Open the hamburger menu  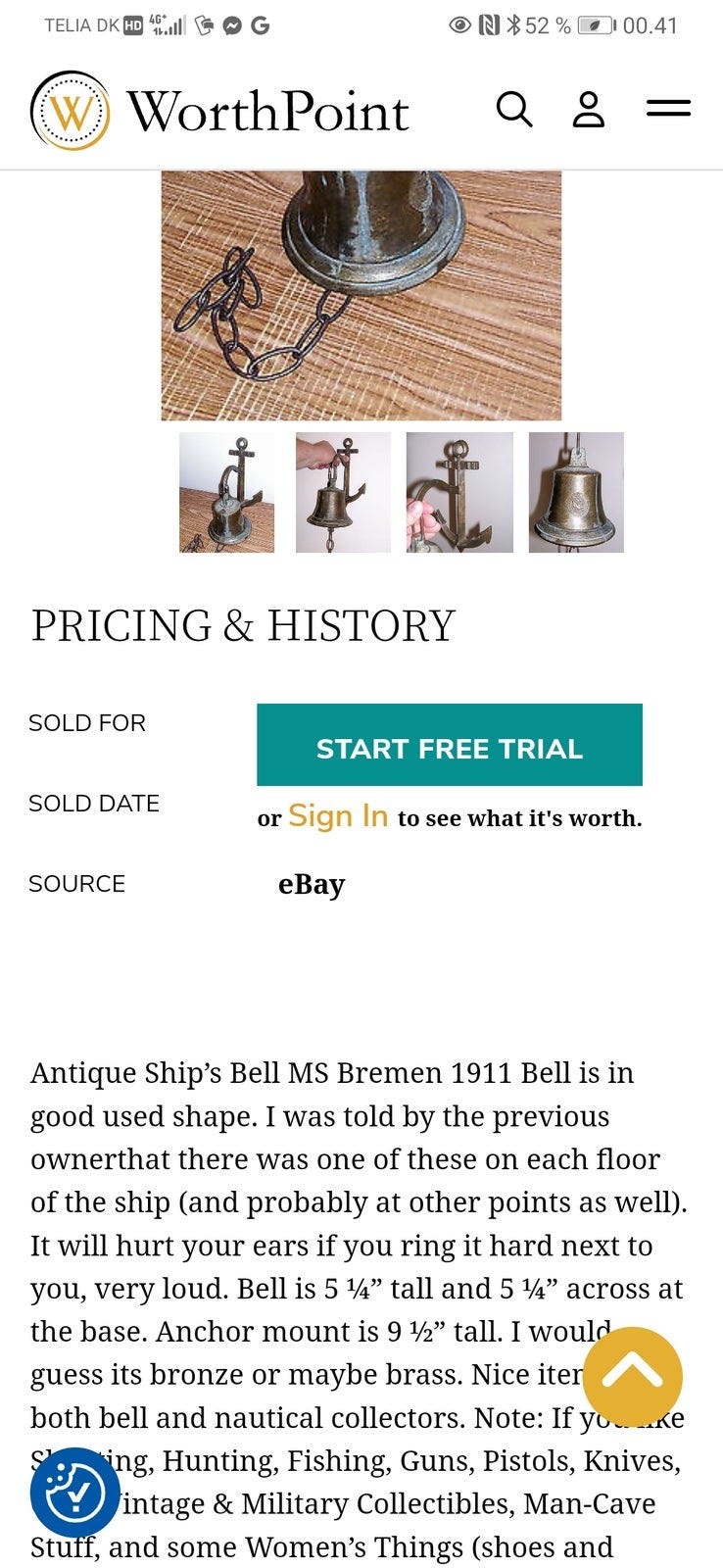point(668,109)
